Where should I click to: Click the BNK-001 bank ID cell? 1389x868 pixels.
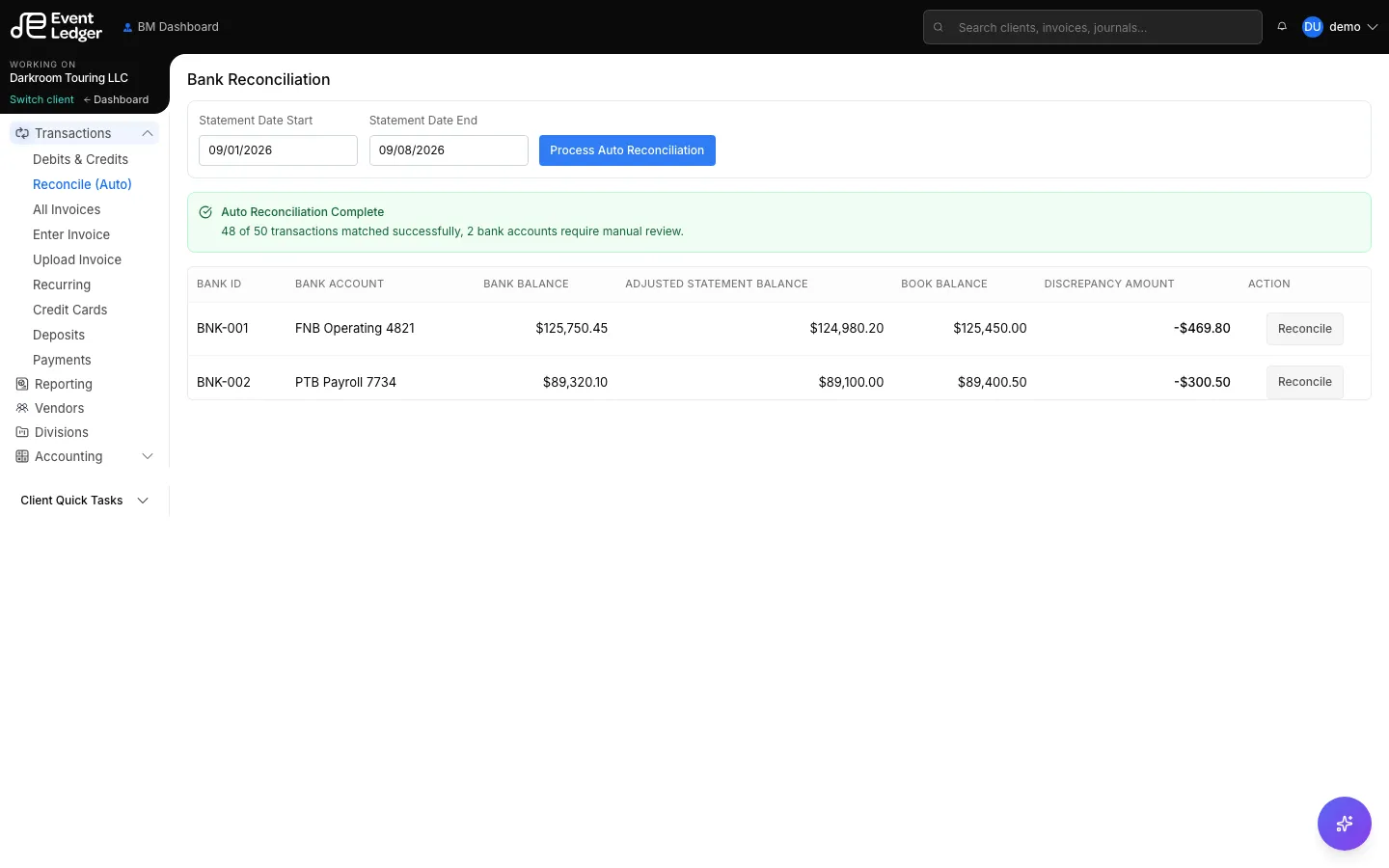[223, 328]
